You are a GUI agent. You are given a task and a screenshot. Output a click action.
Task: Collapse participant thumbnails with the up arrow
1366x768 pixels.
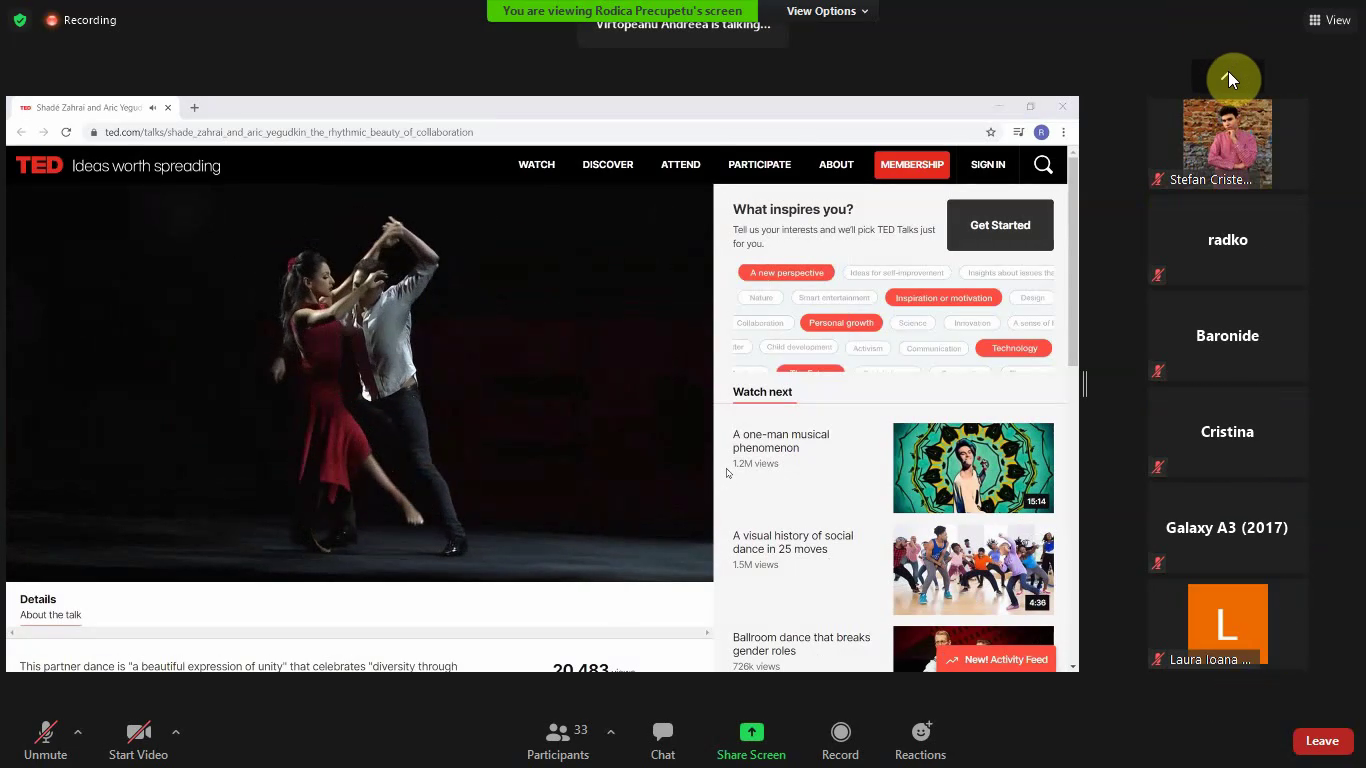(x=1228, y=78)
